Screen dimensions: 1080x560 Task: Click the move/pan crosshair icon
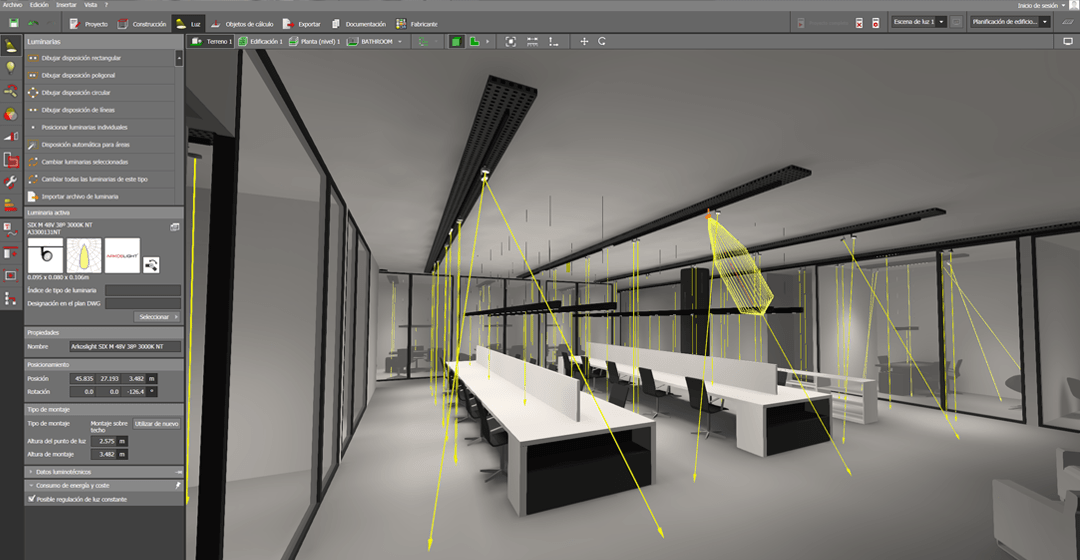585,42
